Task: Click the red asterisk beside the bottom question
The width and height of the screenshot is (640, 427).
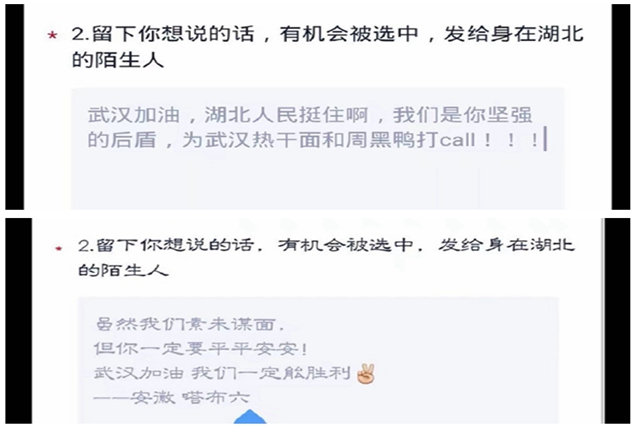Action: [59, 248]
